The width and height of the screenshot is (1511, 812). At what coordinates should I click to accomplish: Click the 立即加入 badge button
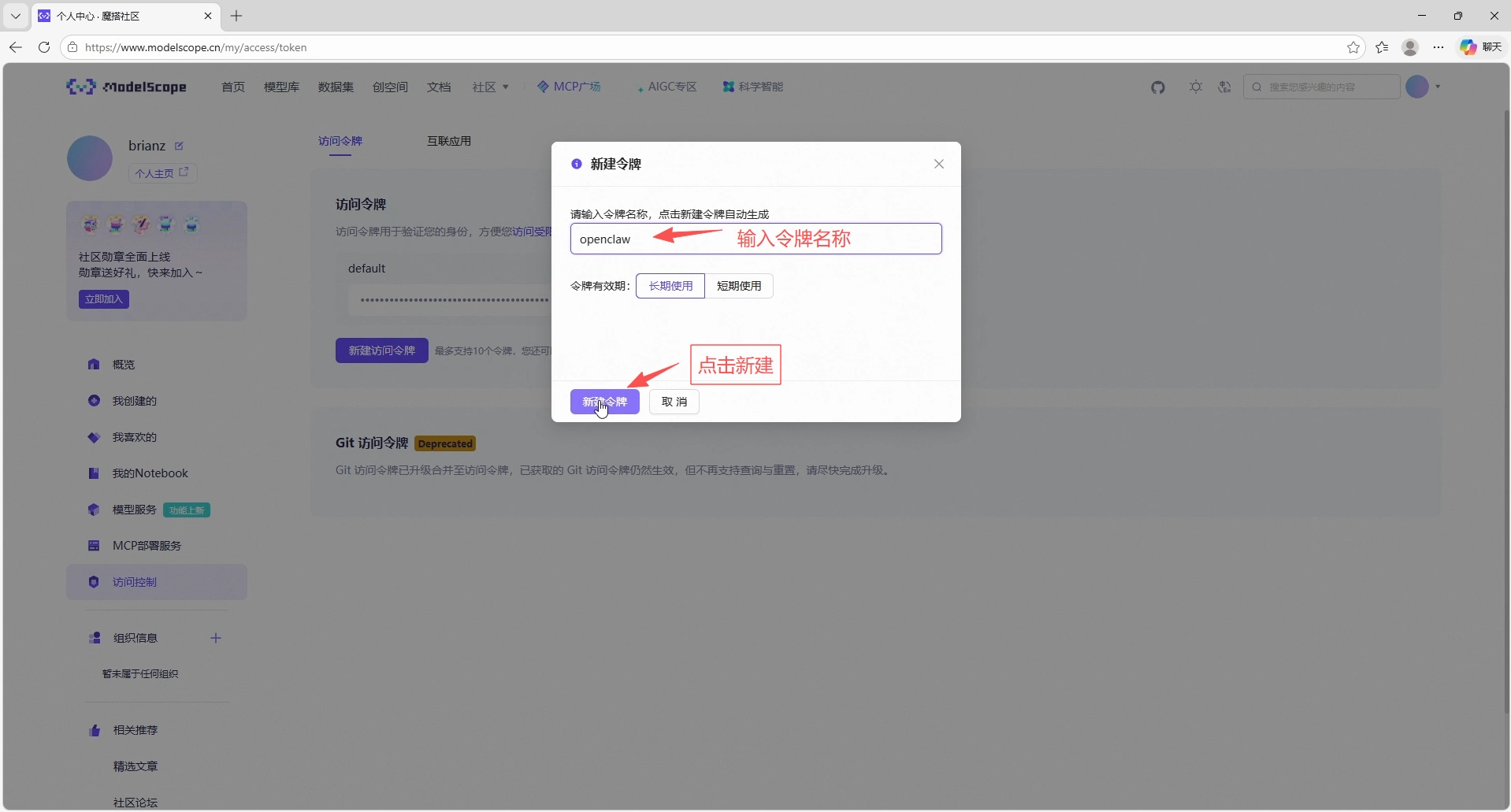click(103, 299)
